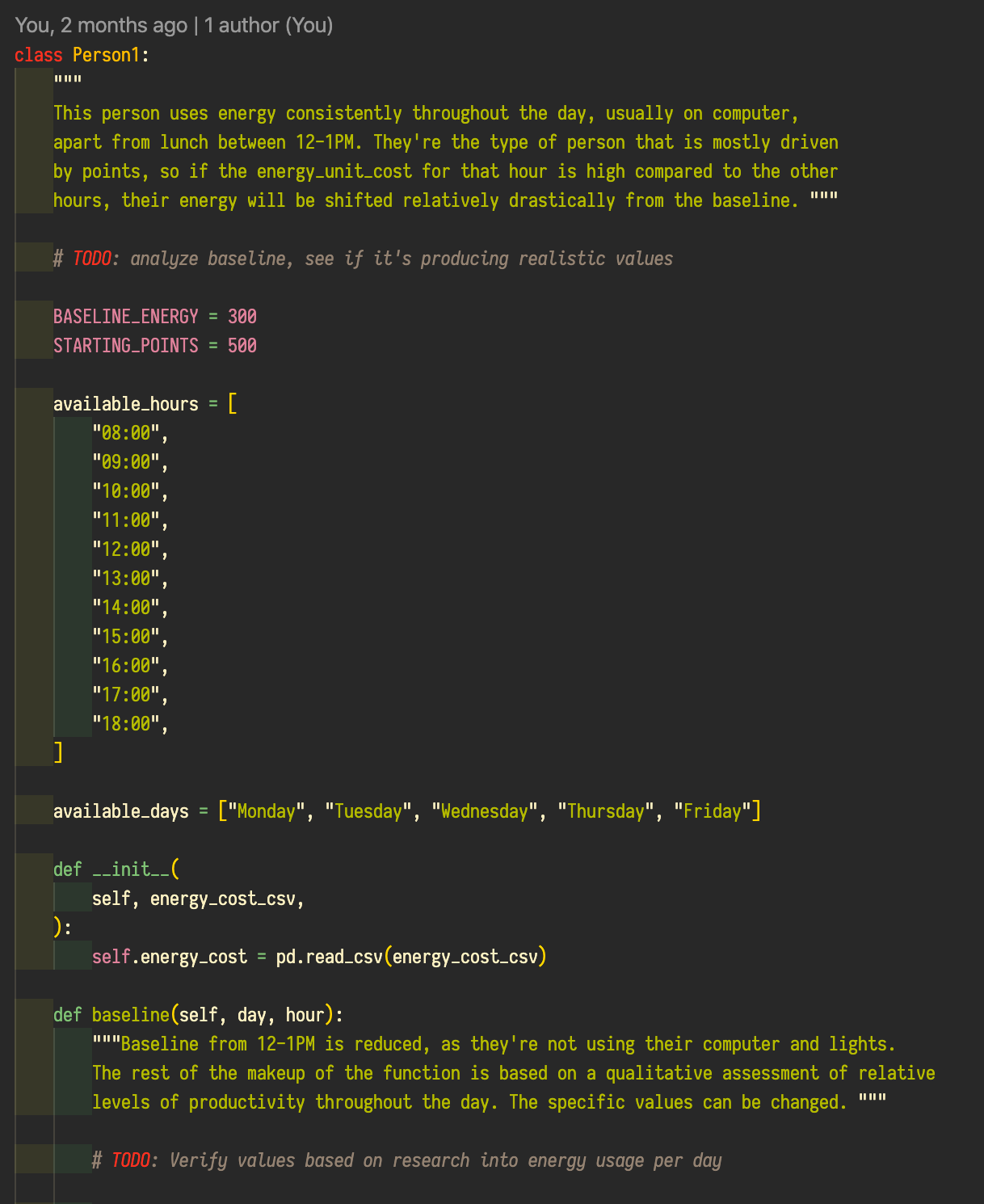Click the "08:00" string at list start
This screenshot has width=984, height=1204.
(x=126, y=433)
